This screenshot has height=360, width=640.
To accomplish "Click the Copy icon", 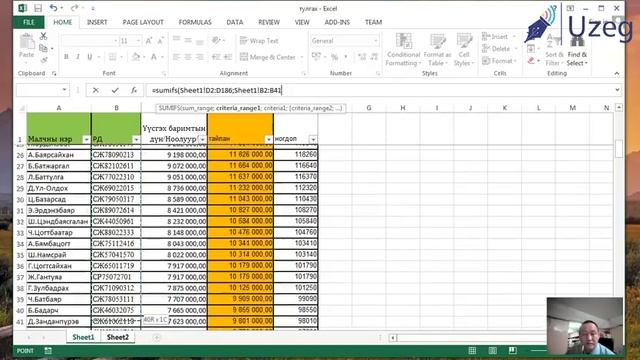I will [43, 48].
